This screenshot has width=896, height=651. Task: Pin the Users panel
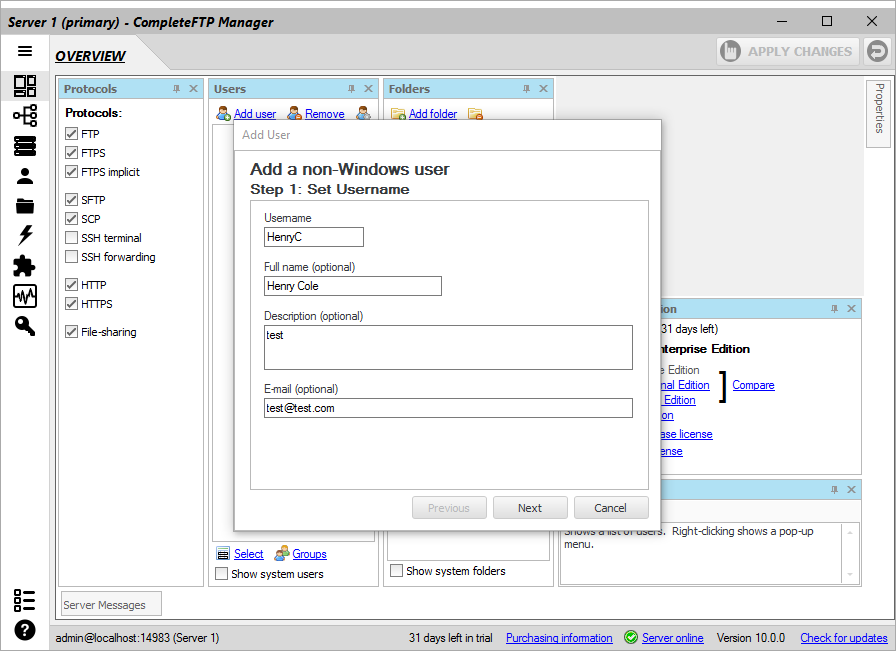pos(351,89)
